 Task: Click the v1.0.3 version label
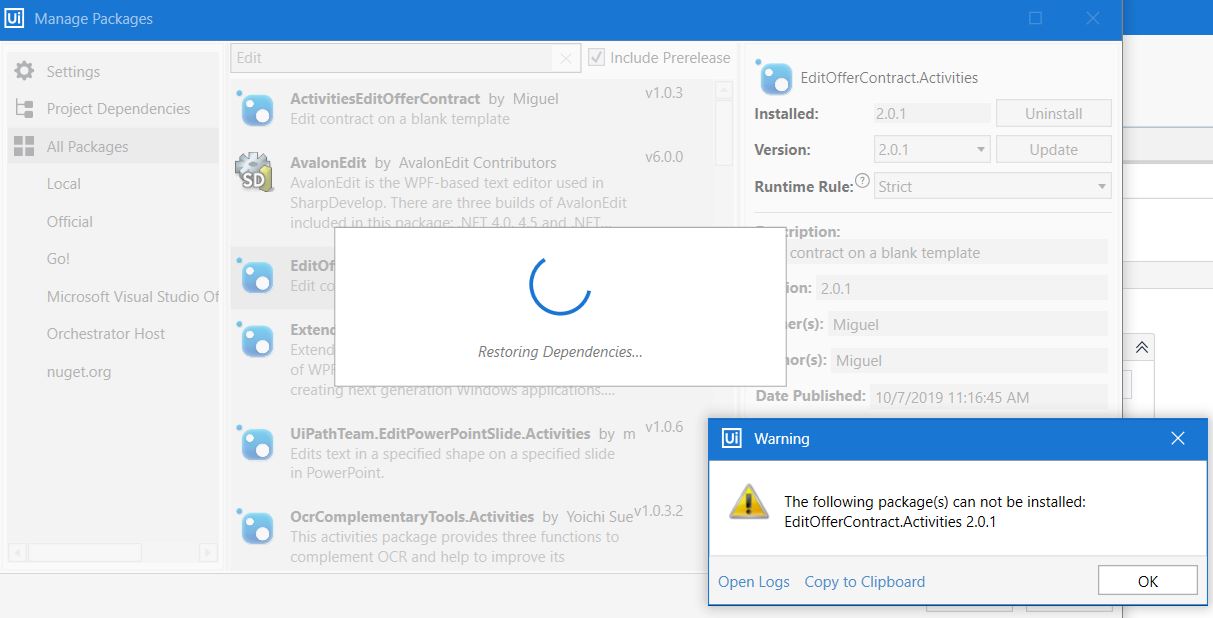[663, 93]
